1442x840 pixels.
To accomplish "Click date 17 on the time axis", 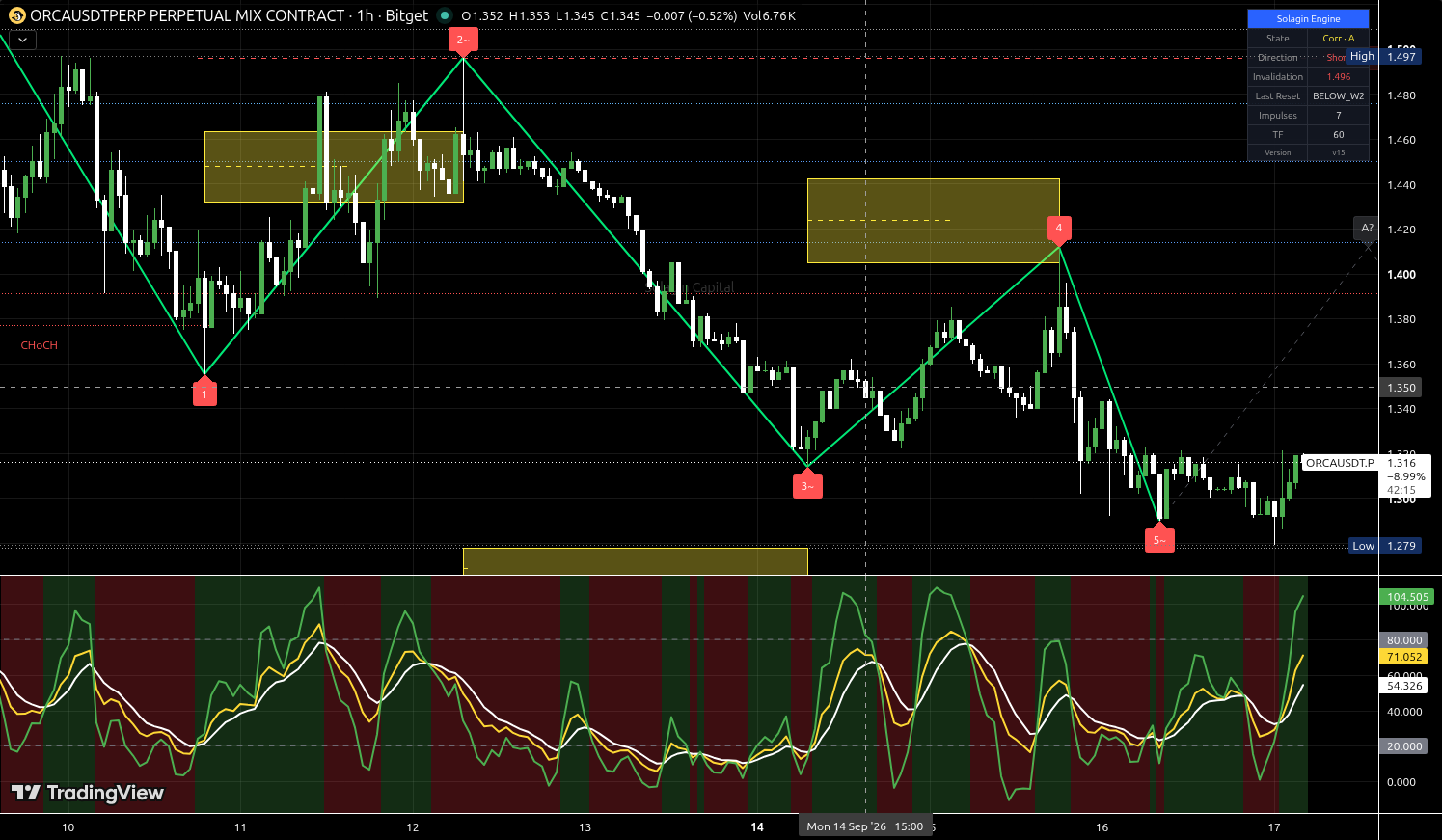I will 1273,827.
